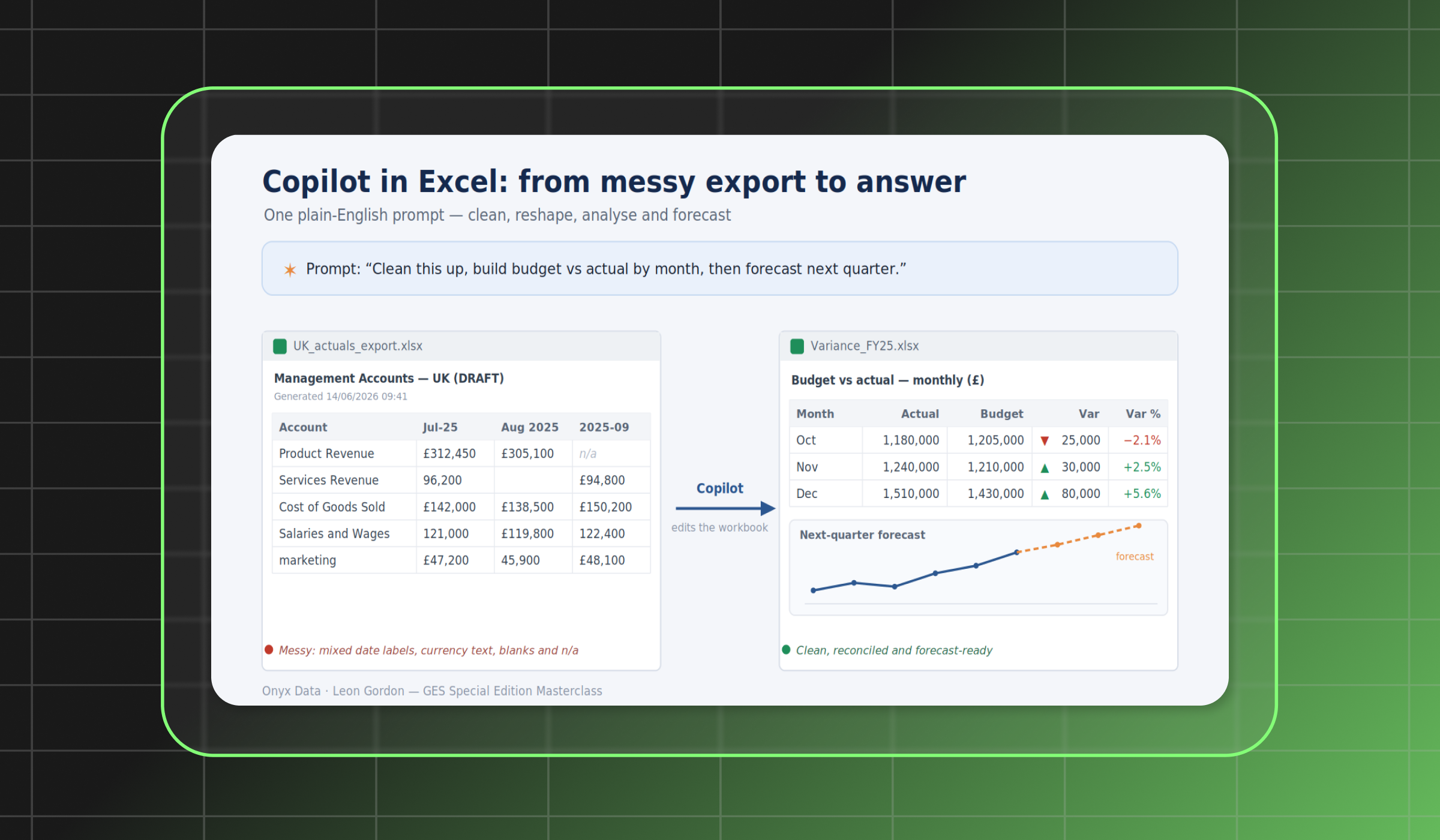Click the '£138,500' cell
1440x840 pixels.
coord(533,507)
